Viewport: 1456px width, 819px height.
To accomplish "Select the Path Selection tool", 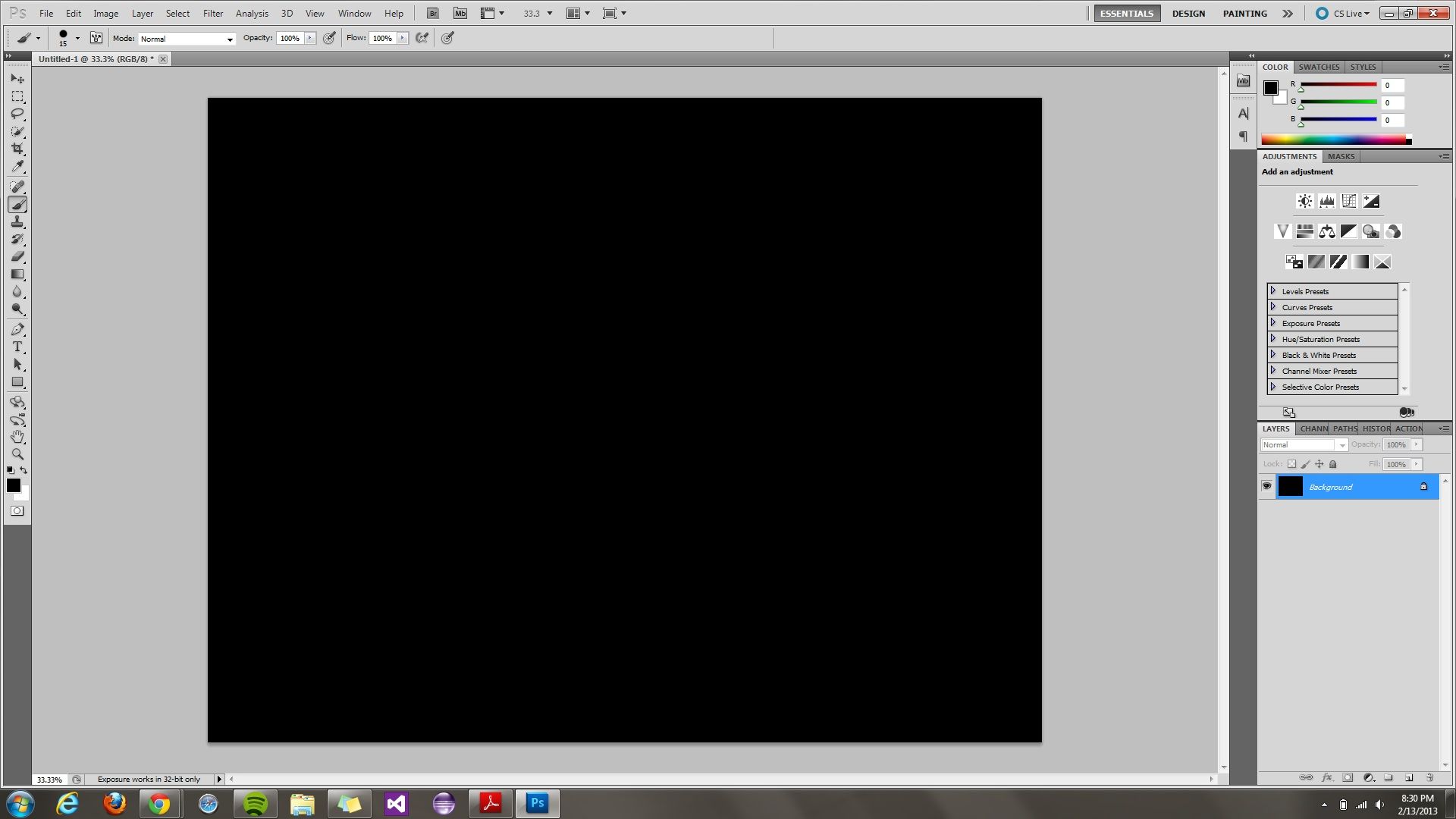I will pyautogui.click(x=17, y=364).
